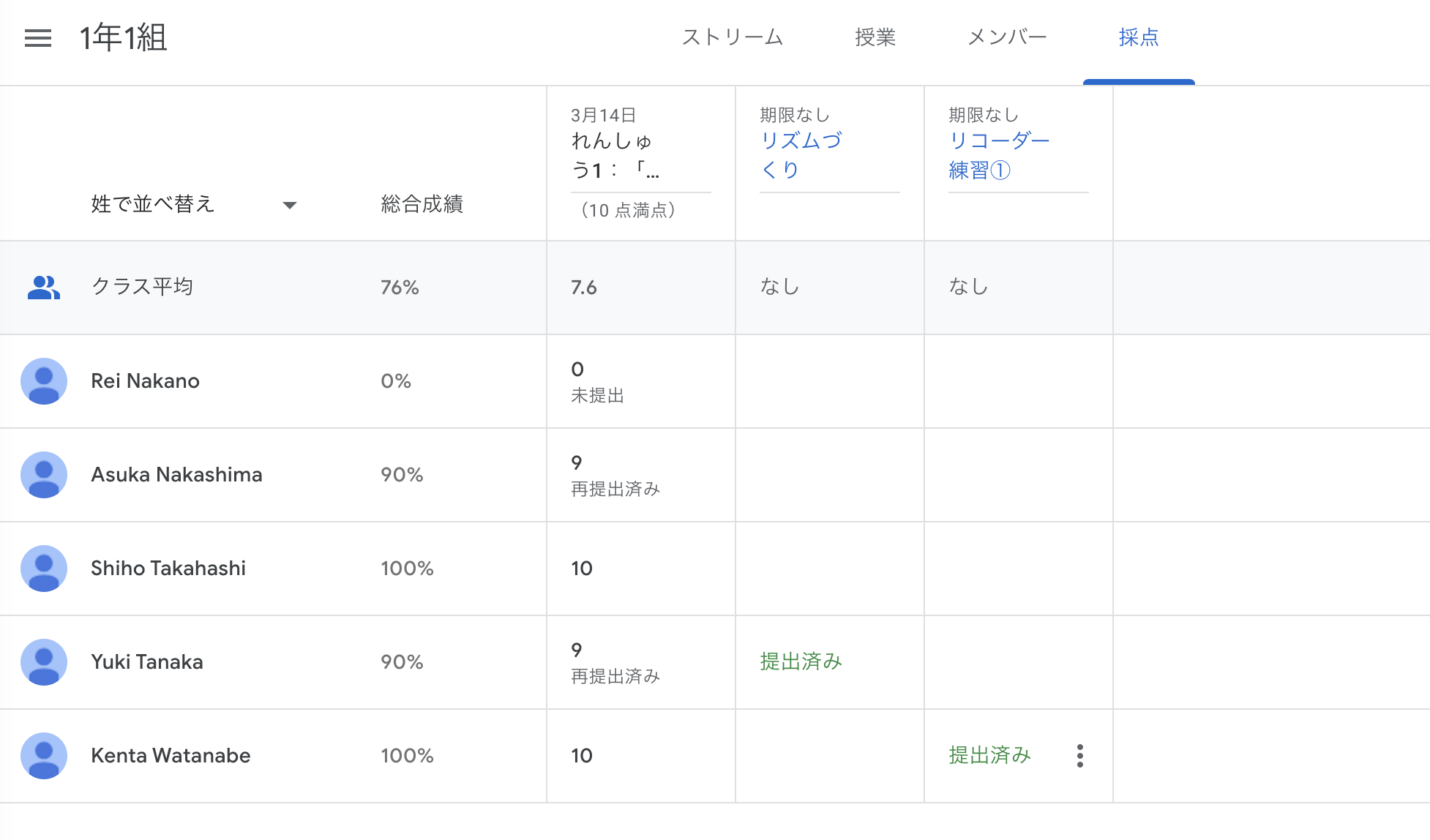Click the class average group icon
The height and width of the screenshot is (840, 1430).
click(x=44, y=287)
